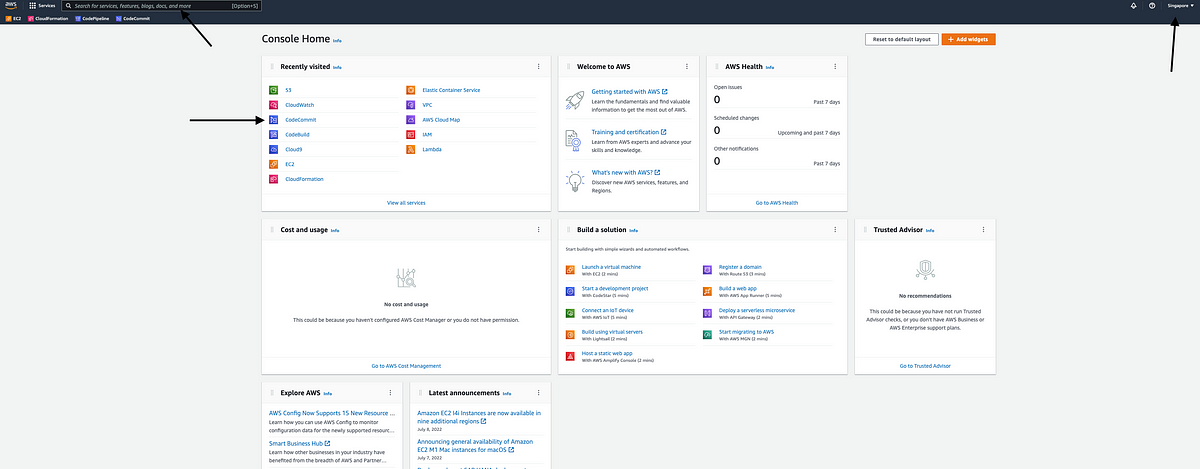
Task: Open What's new with AWS link
Action: pos(626,172)
